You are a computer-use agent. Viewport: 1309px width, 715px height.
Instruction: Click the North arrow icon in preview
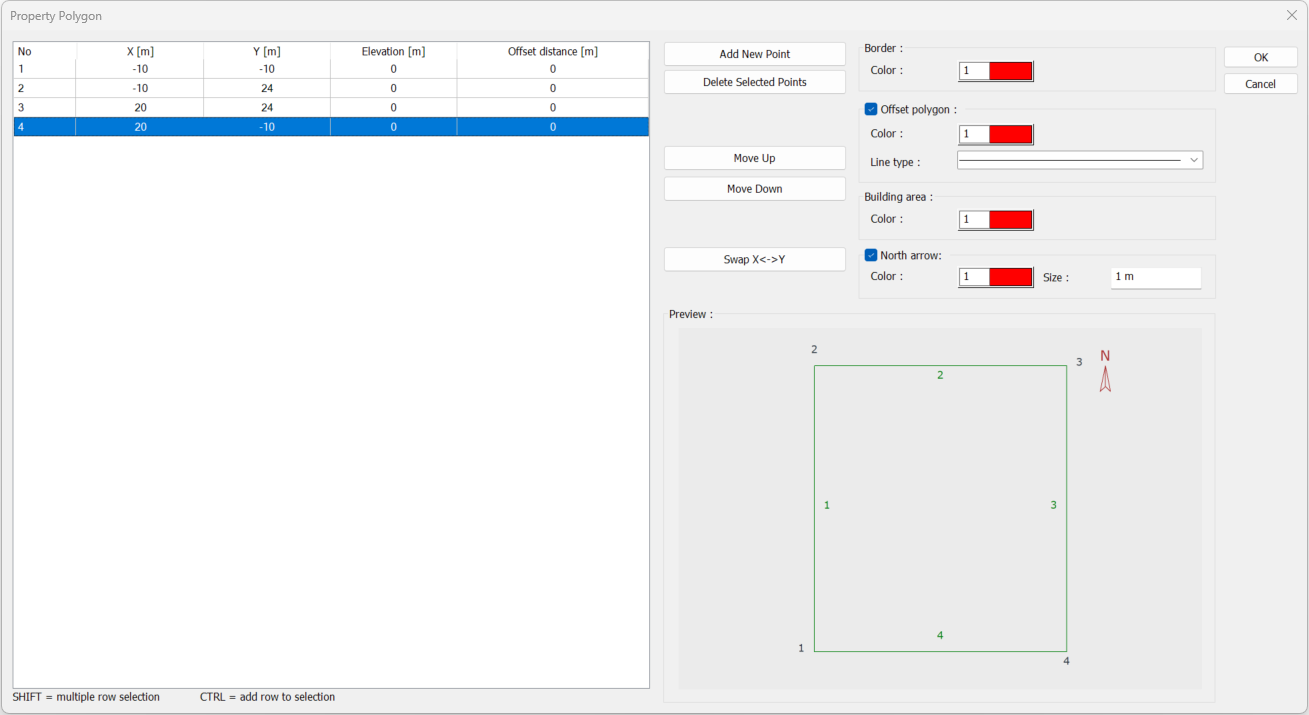pyautogui.click(x=1105, y=379)
